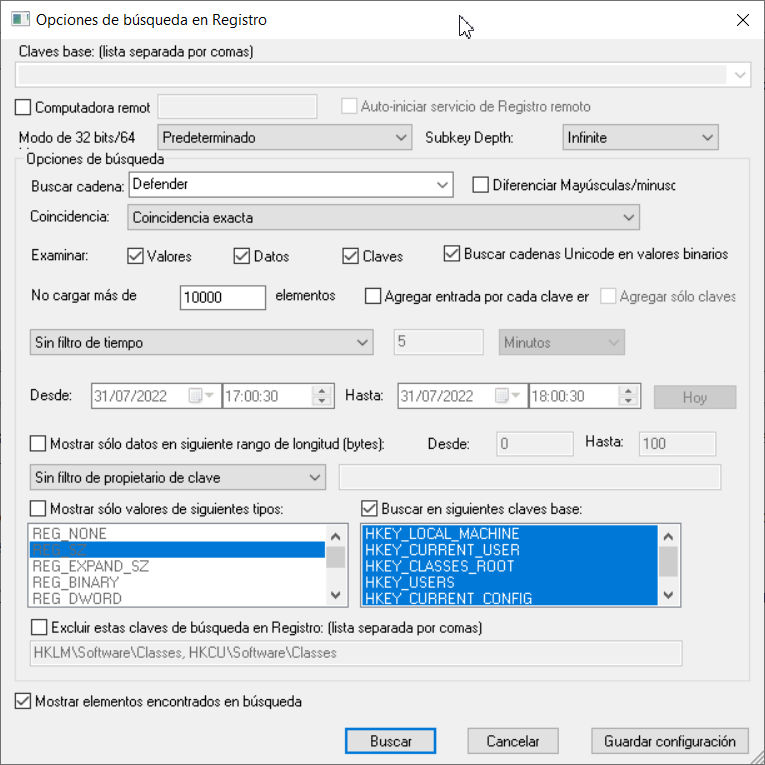Open the Coincidencia exacta dropdown
The image size is (765, 765).
[x=628, y=217]
